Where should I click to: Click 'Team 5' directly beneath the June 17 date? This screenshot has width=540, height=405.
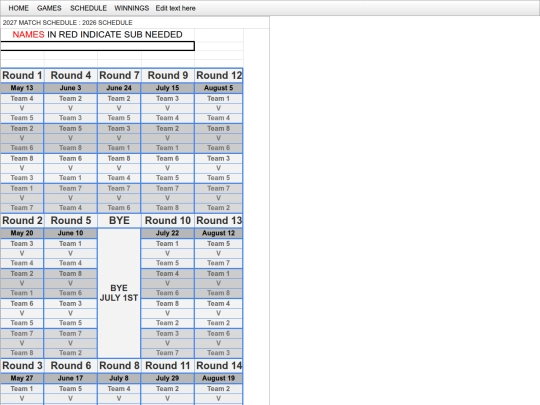pyautogui.click(x=71, y=388)
